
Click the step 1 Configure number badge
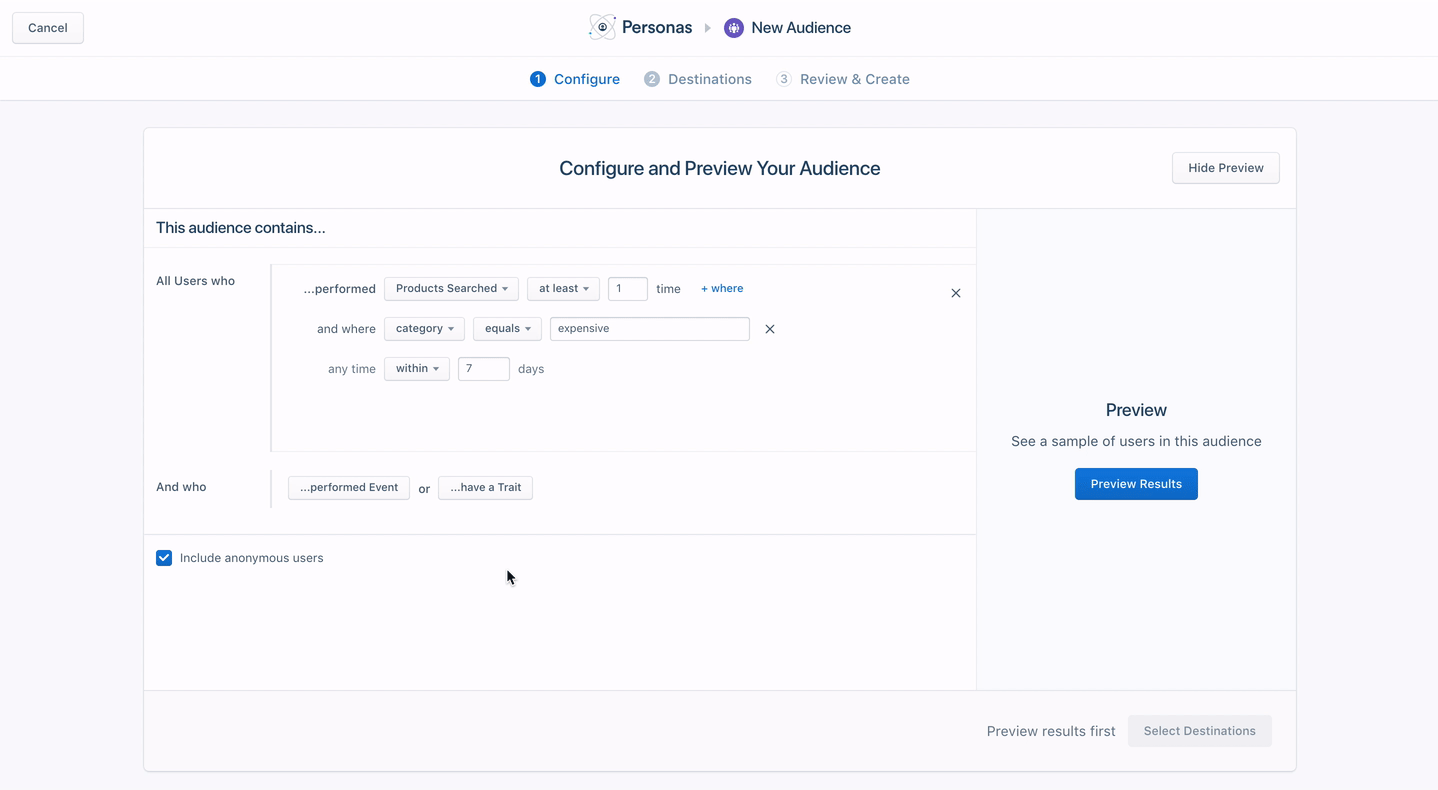pos(538,79)
